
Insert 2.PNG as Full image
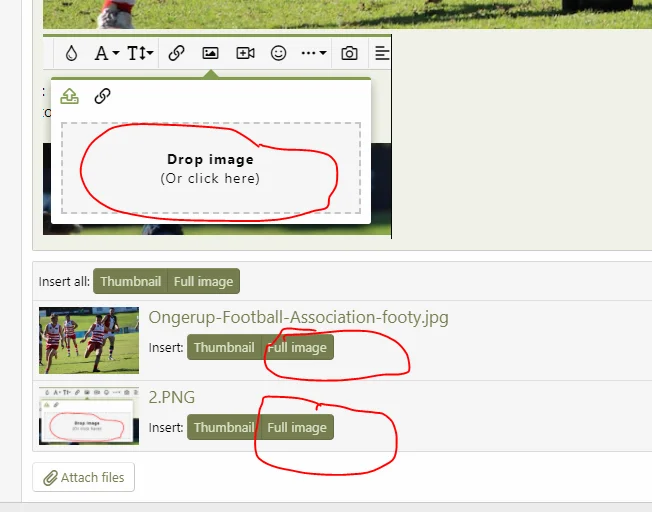pos(297,427)
